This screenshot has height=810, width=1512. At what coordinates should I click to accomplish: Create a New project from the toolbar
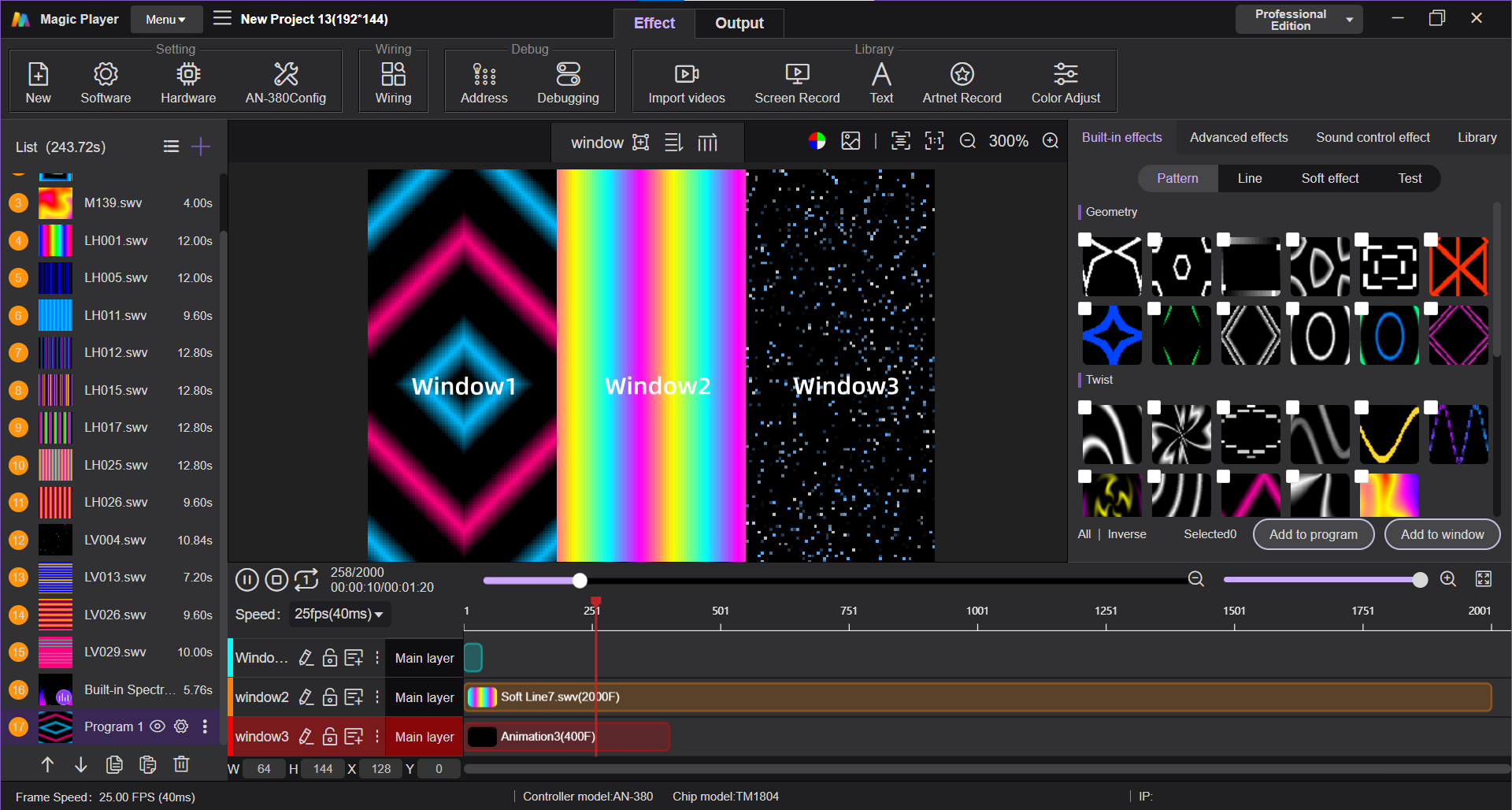[38, 82]
